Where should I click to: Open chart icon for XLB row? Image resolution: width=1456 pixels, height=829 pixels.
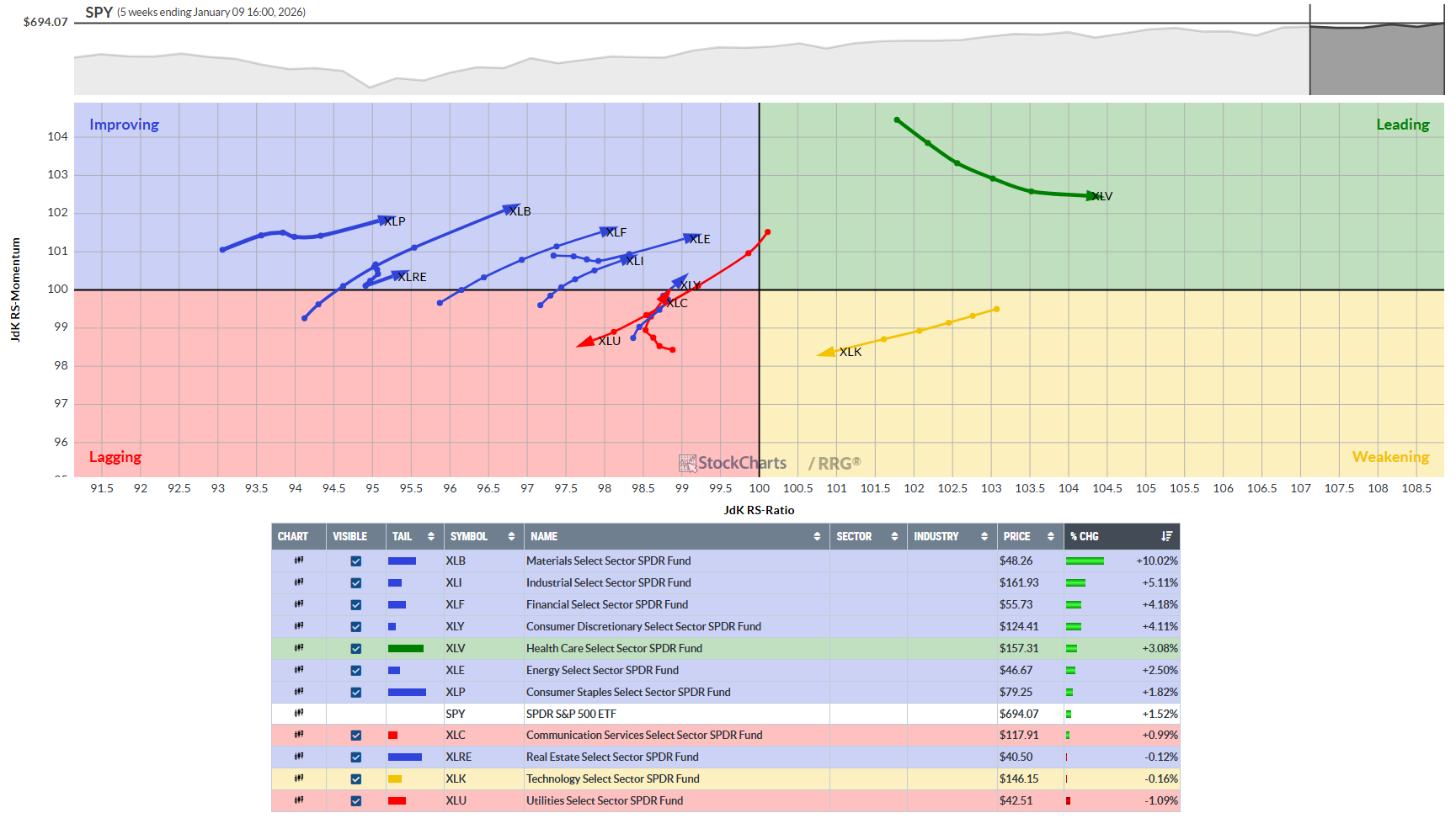tap(298, 561)
